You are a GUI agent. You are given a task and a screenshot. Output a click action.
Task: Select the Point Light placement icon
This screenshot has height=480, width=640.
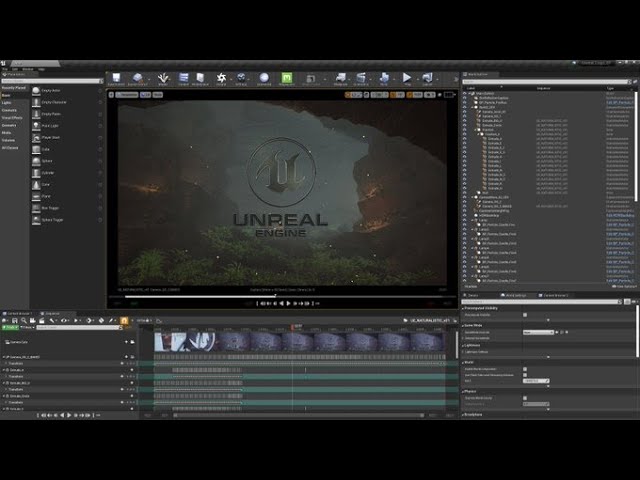[36, 126]
